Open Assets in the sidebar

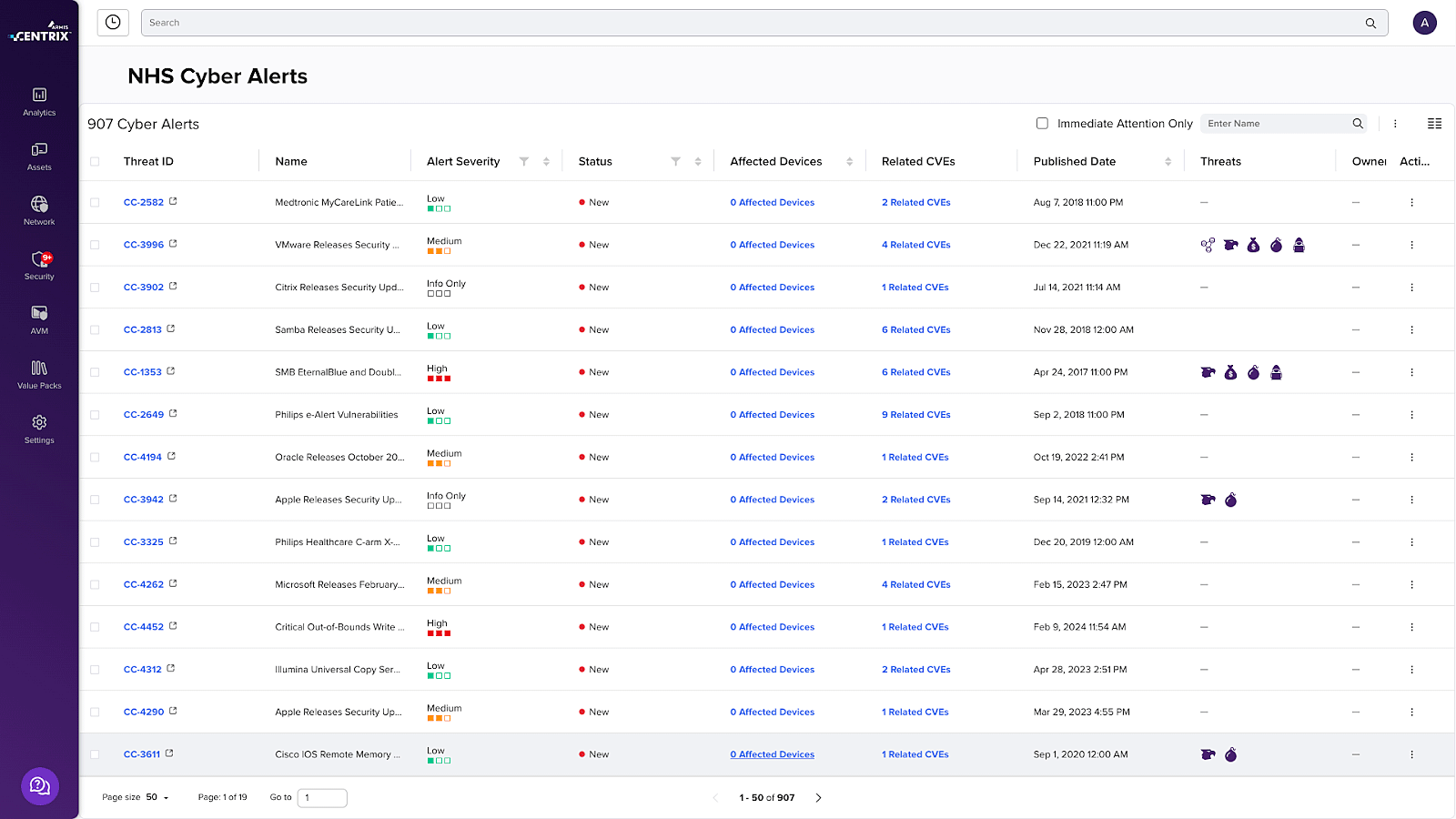click(39, 157)
